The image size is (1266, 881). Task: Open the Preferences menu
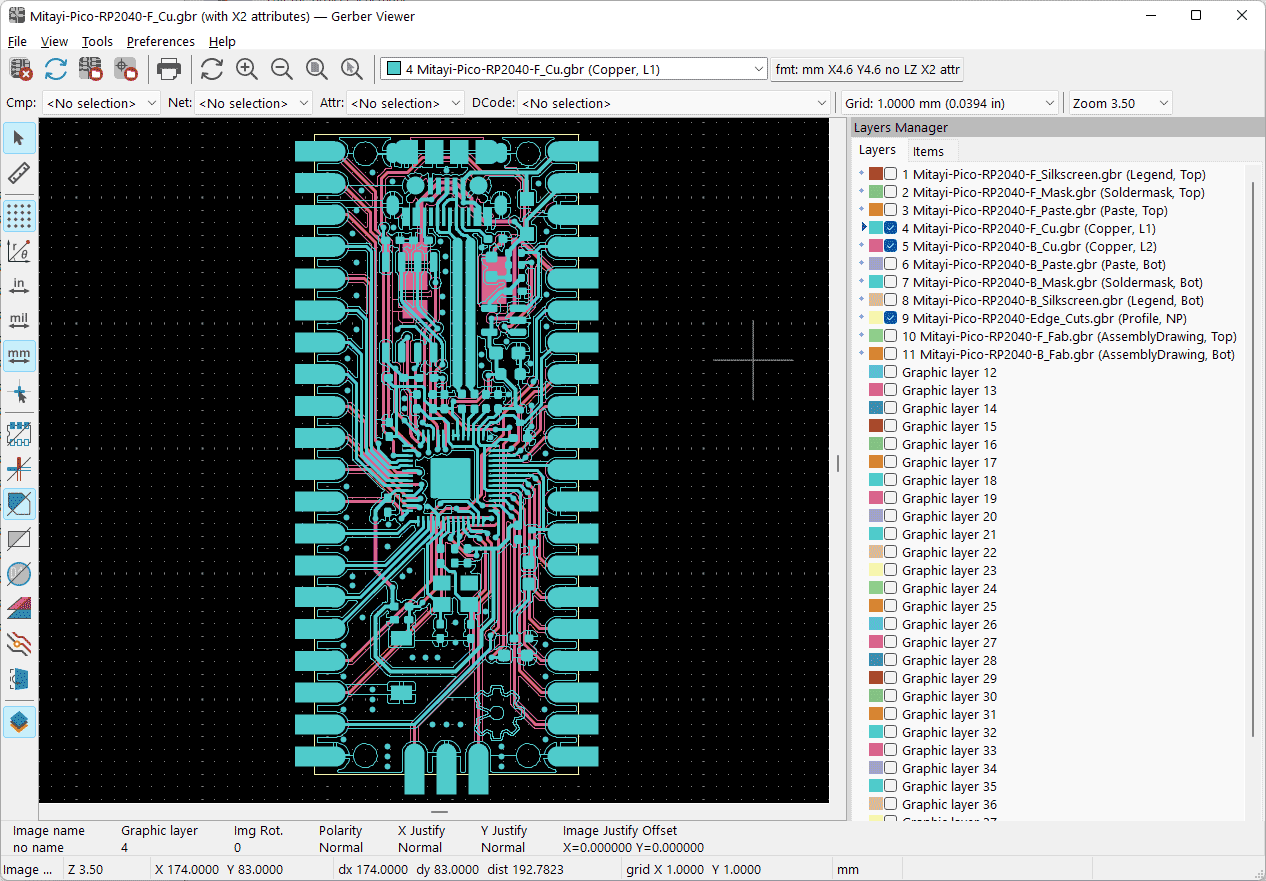click(160, 41)
